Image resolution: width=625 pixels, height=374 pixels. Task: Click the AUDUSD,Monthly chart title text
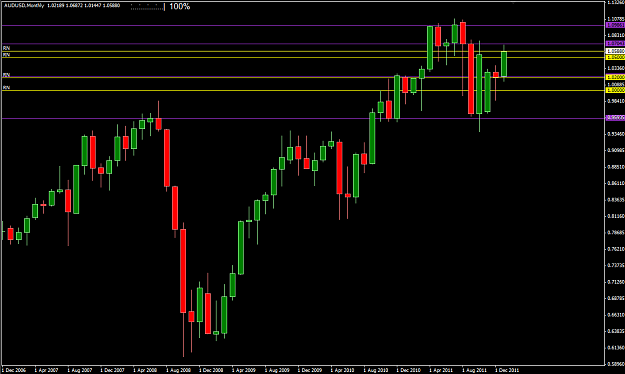(24, 6)
